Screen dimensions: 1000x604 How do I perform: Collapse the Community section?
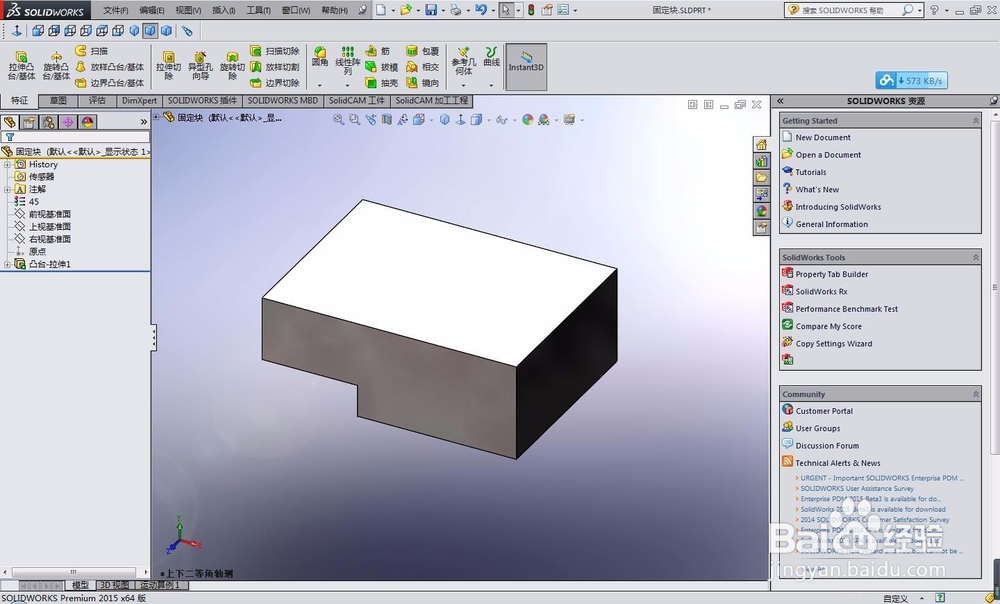(975, 394)
